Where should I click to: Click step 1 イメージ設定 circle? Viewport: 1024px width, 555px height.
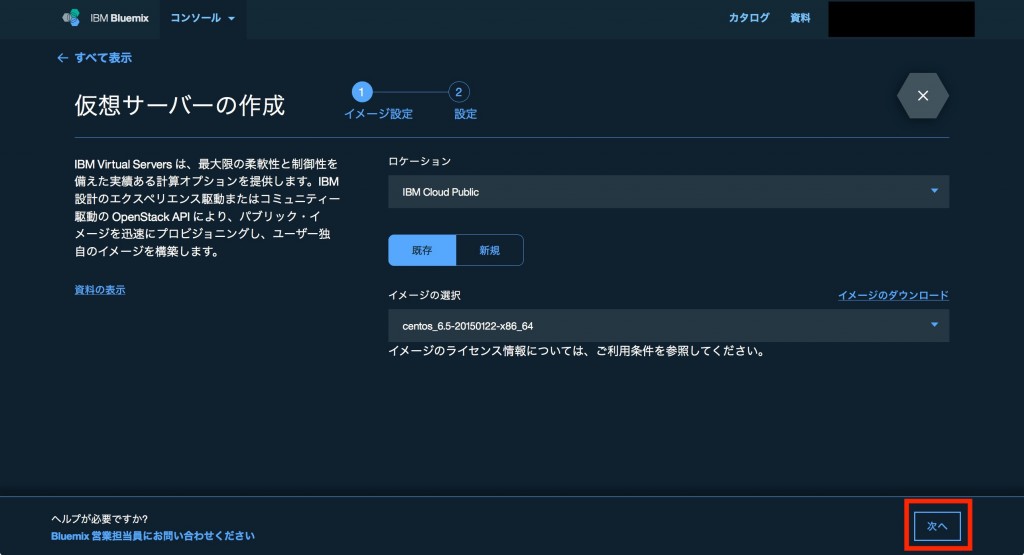point(362,92)
